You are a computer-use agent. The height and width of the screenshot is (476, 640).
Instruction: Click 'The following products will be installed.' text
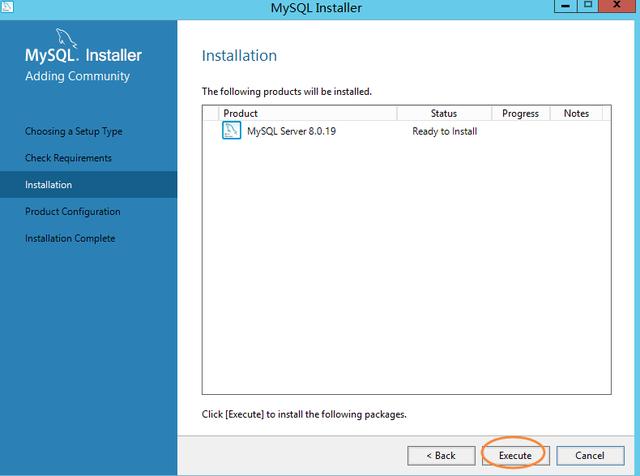coord(287,91)
